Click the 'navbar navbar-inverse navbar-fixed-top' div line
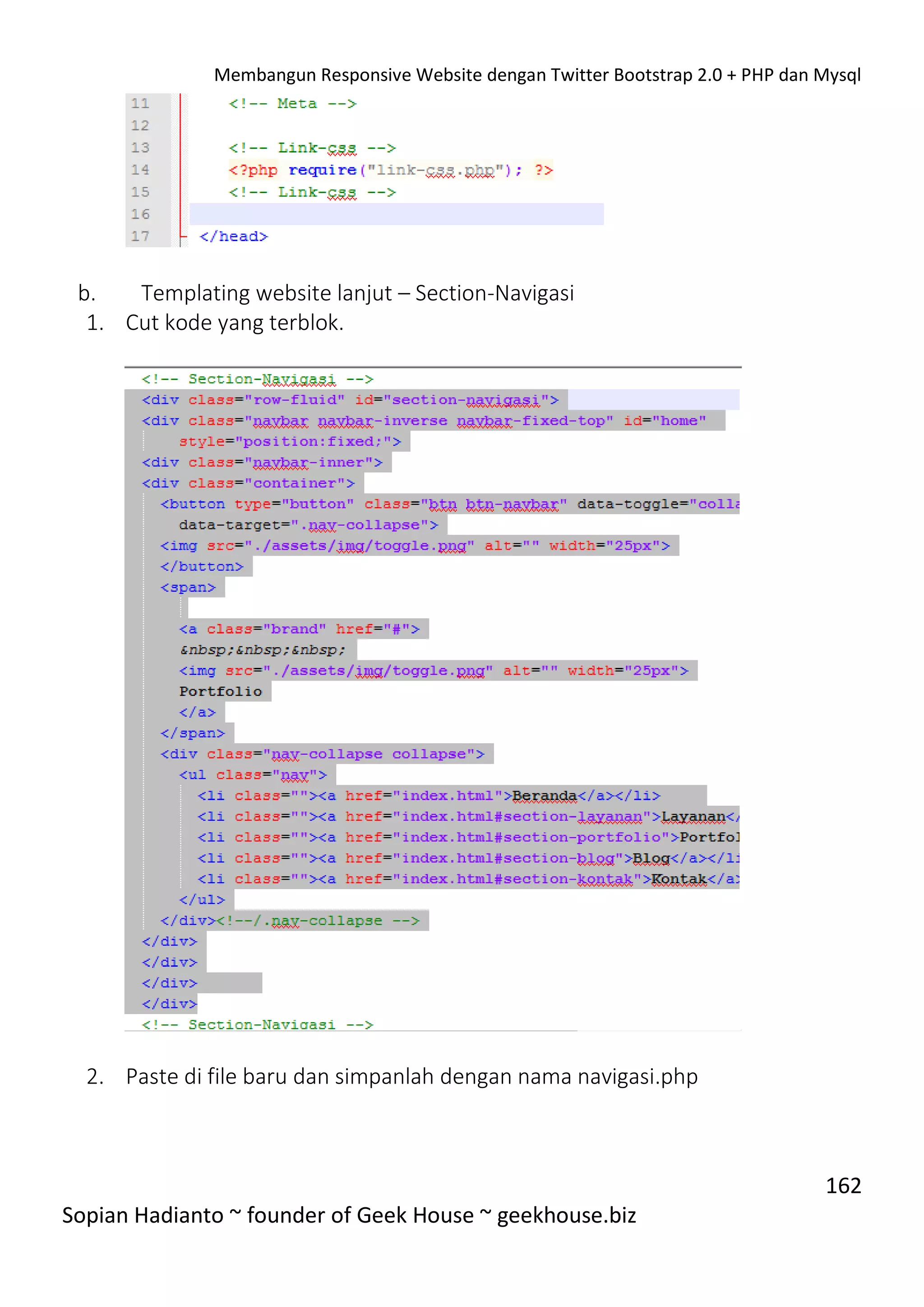Image resolution: width=924 pixels, height=1307 pixels. point(424,421)
